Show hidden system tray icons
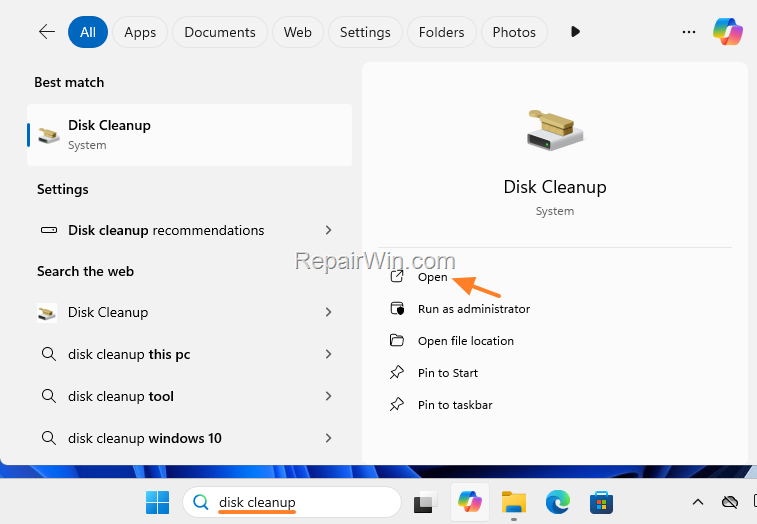757x524 pixels. (698, 502)
